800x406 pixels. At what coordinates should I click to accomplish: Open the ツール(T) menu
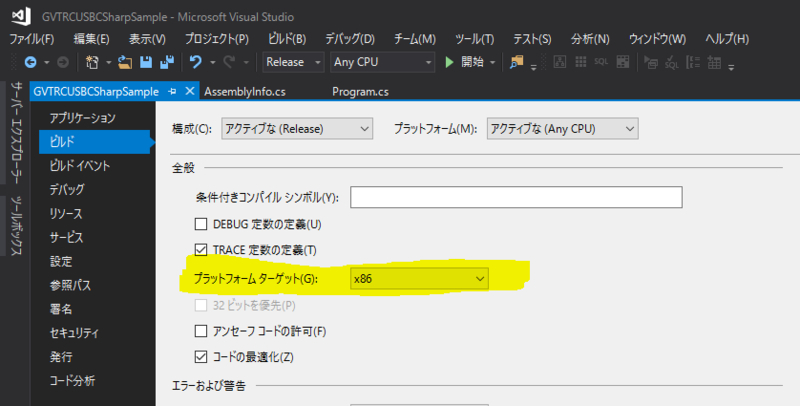click(x=474, y=39)
